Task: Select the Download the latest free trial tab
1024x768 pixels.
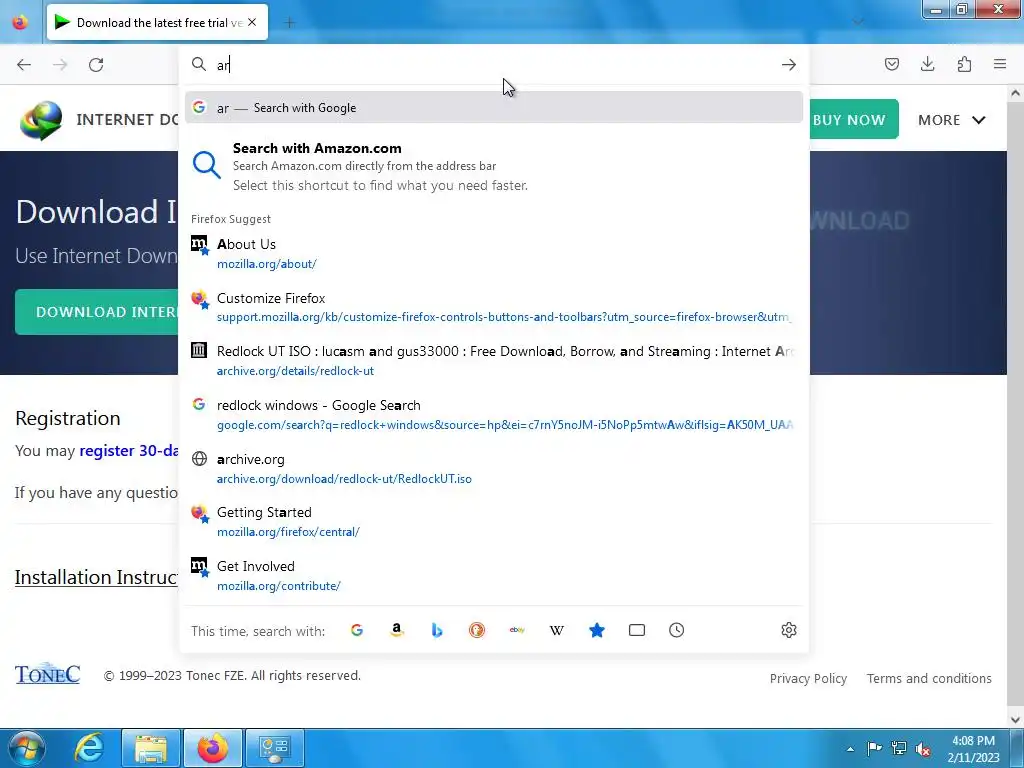Action: tap(157, 22)
